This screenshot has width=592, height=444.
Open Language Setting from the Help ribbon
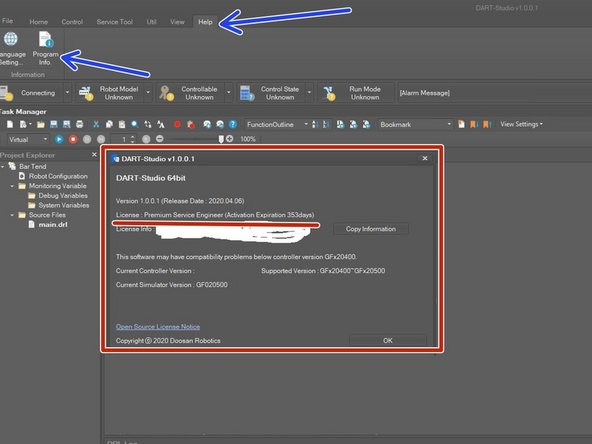click(11, 49)
